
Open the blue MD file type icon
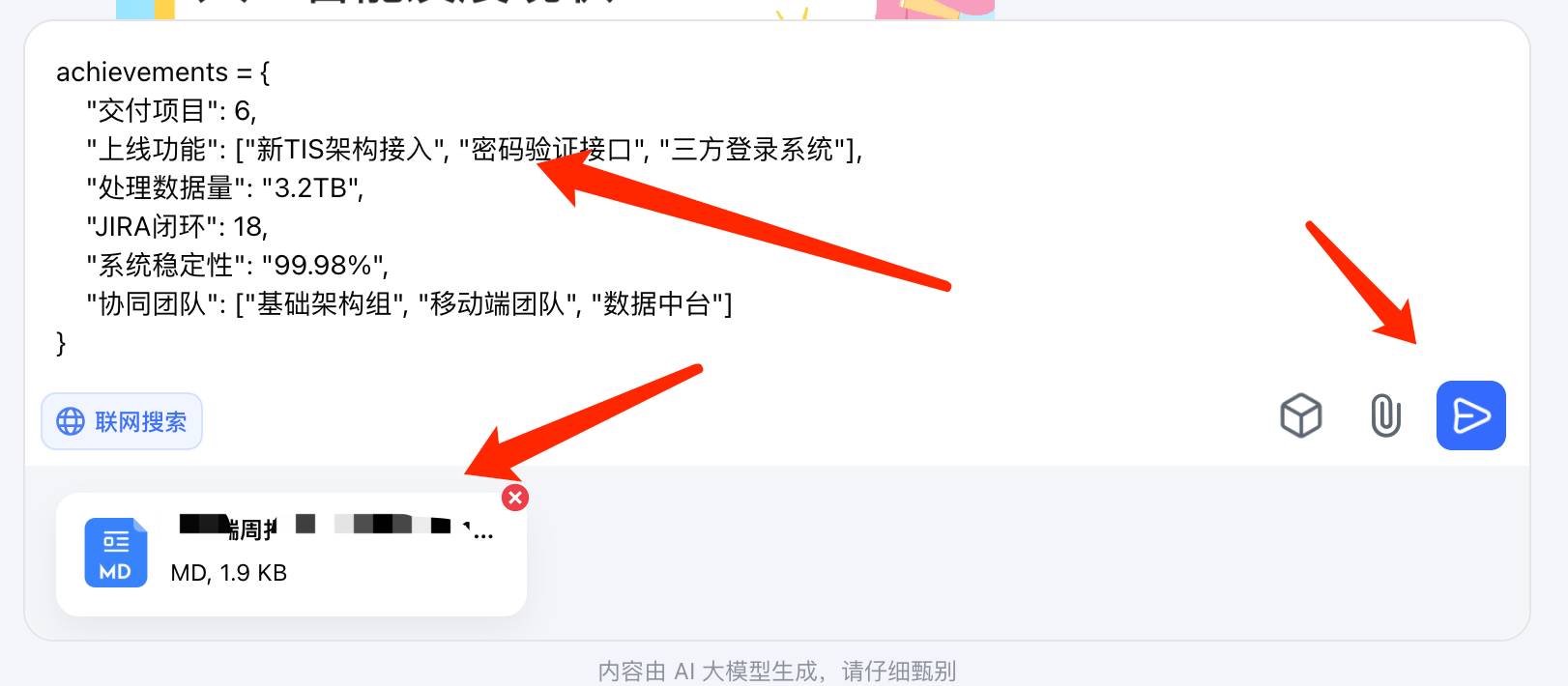pos(116,553)
